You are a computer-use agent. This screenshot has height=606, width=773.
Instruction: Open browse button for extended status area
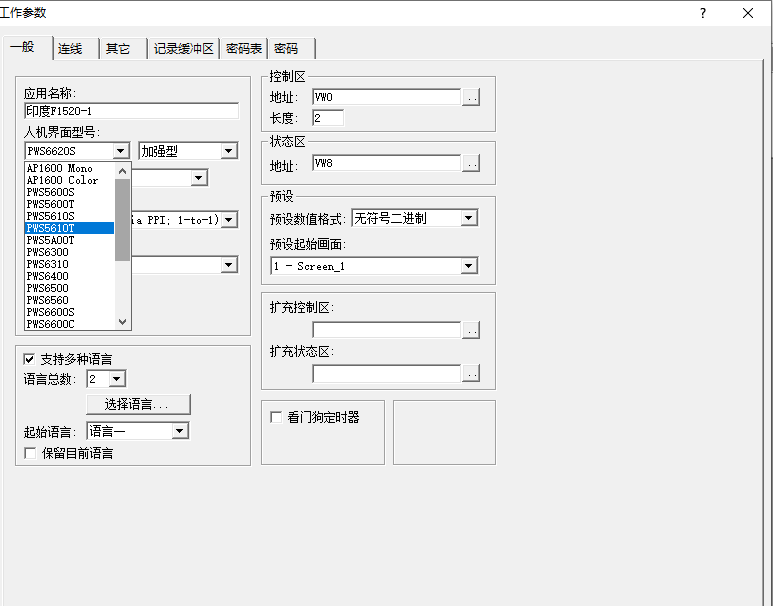(471, 374)
